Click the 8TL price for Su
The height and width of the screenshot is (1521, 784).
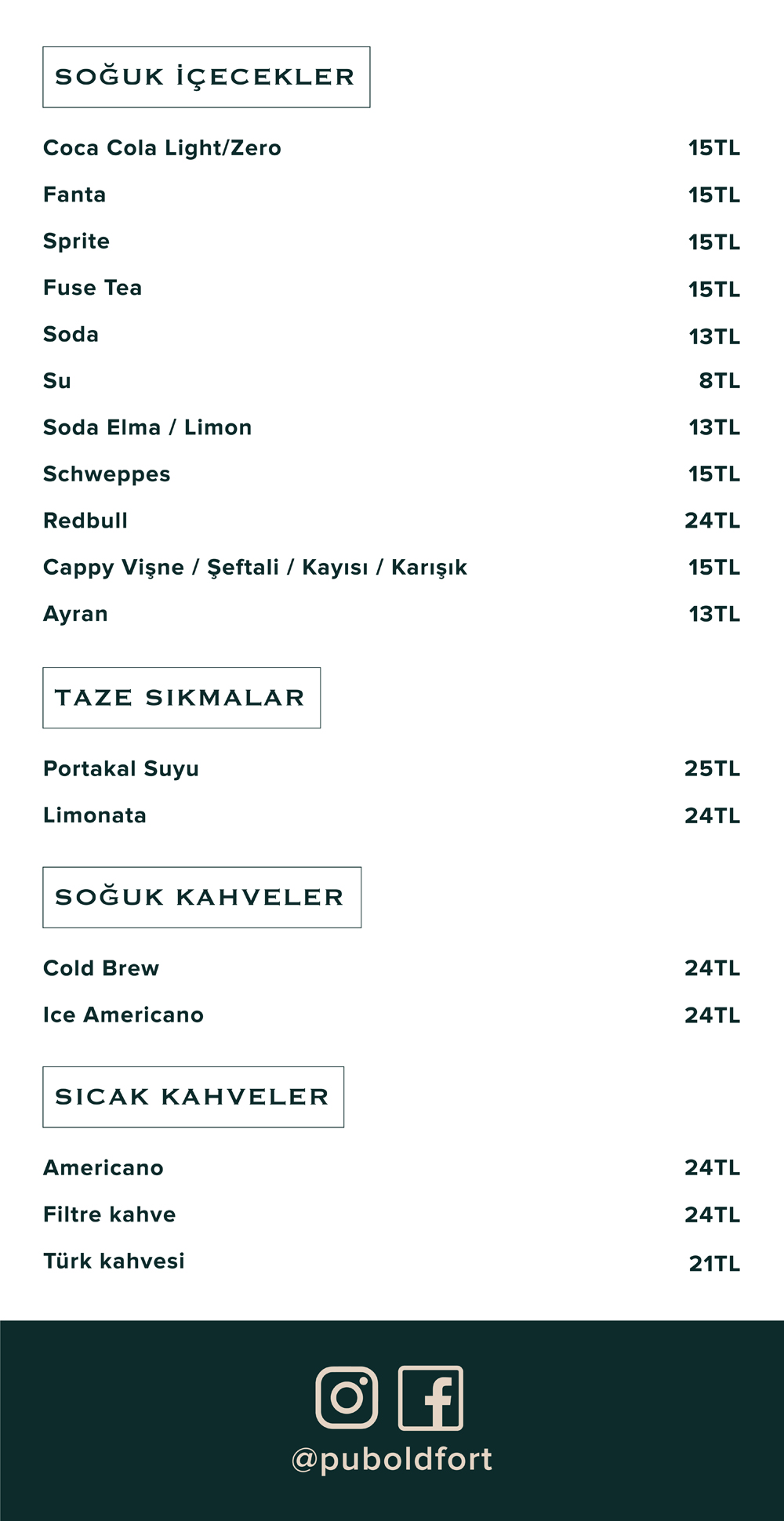(719, 381)
